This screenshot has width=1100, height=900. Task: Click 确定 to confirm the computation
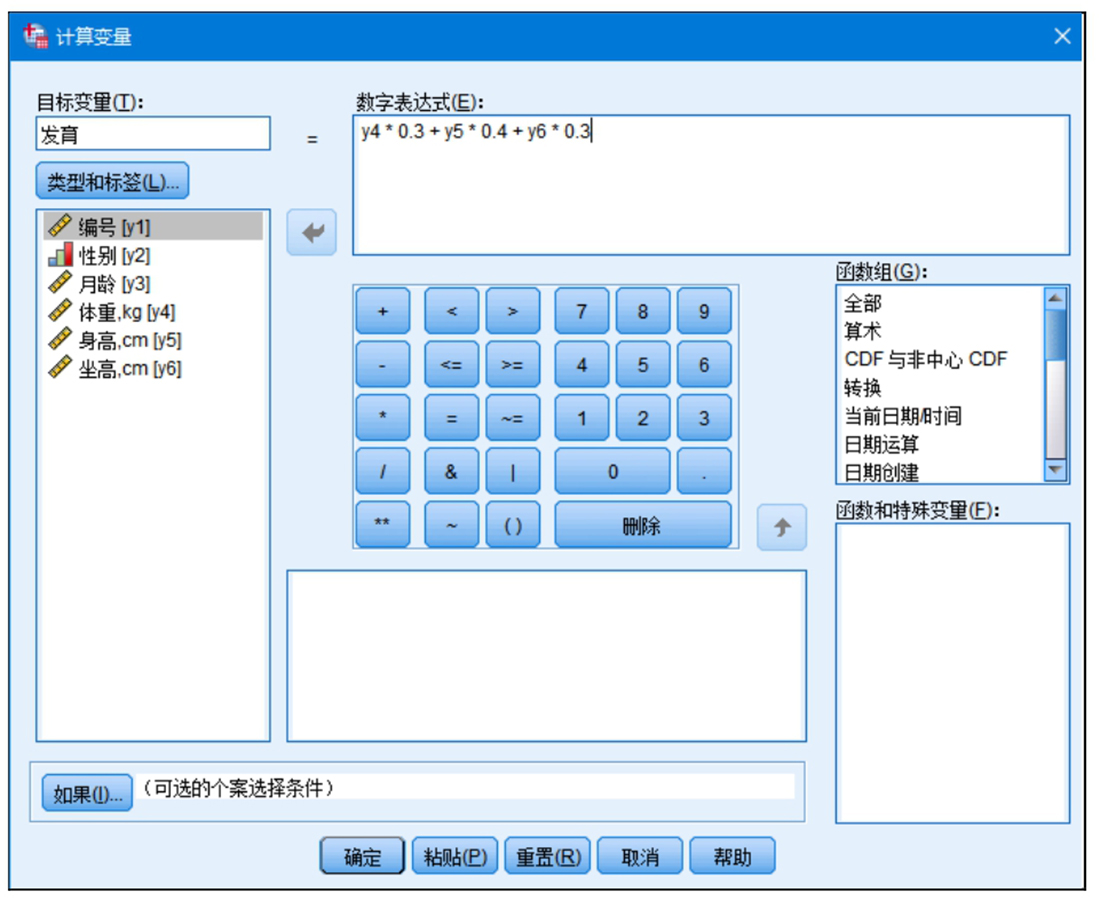tap(362, 856)
